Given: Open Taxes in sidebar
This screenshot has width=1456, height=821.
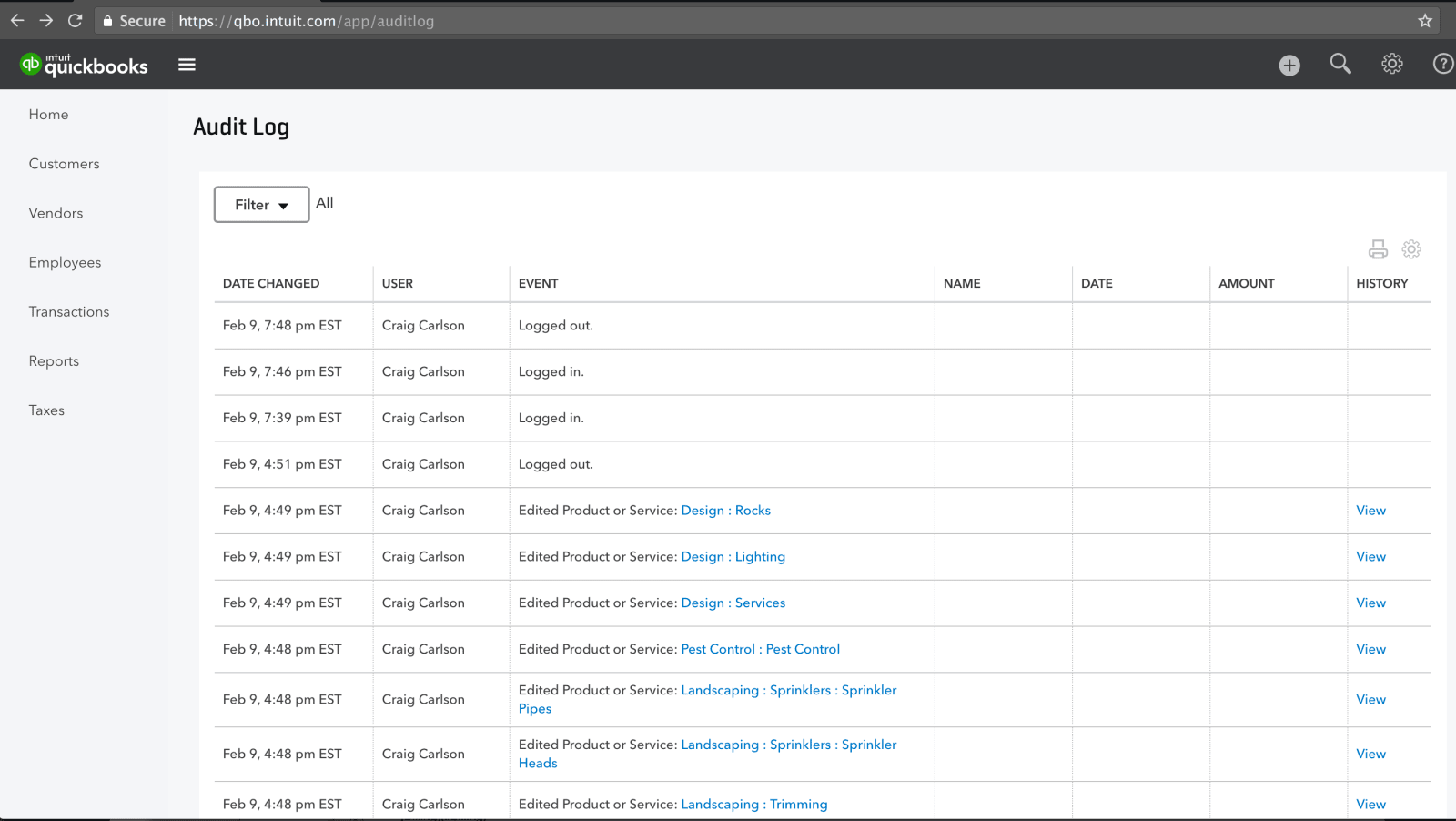Looking at the screenshot, I should coord(46,410).
